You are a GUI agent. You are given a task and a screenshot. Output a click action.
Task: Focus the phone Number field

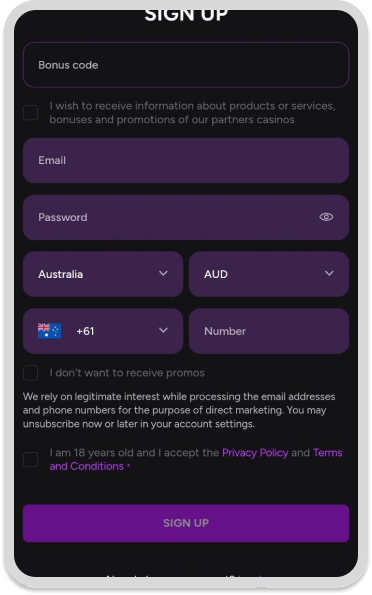coord(269,331)
